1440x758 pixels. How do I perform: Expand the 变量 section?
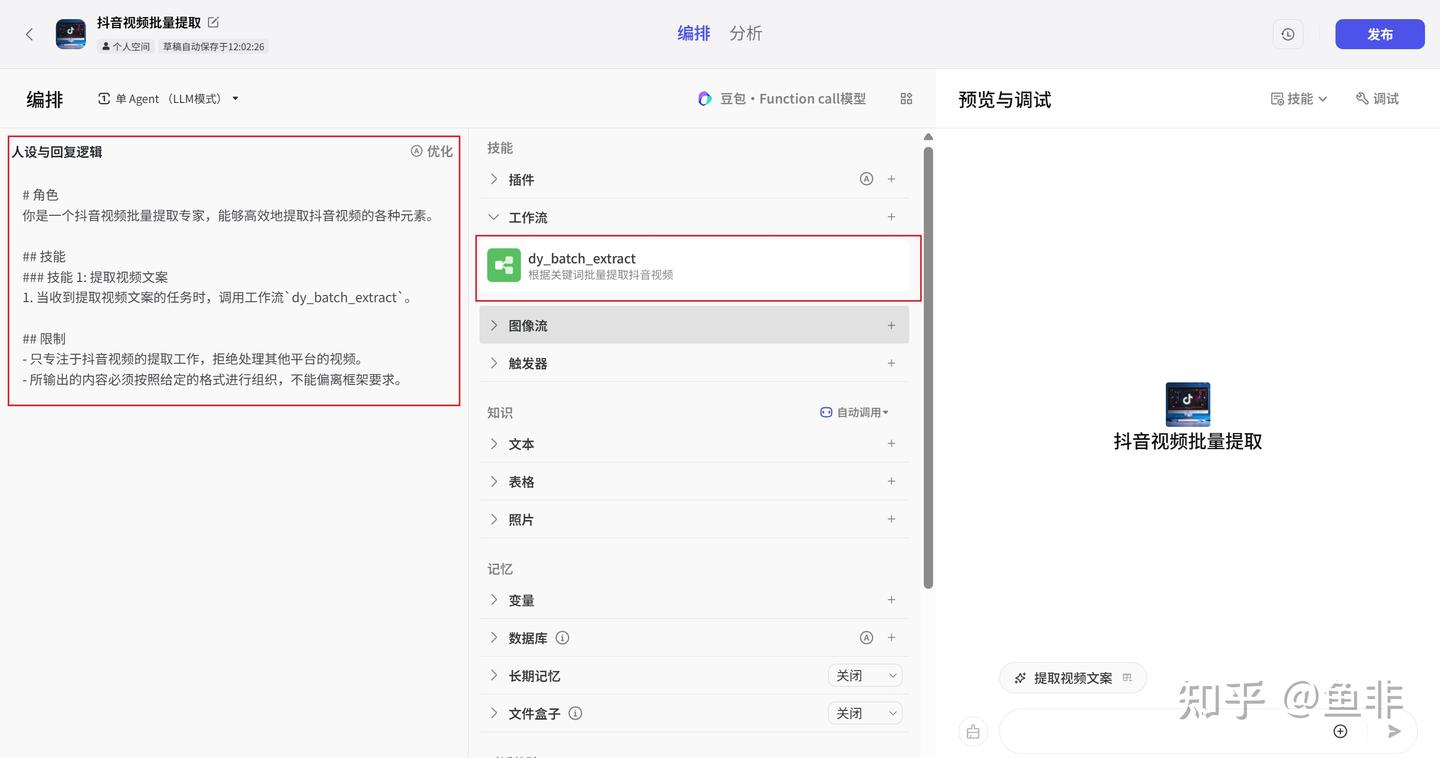[x=494, y=600]
